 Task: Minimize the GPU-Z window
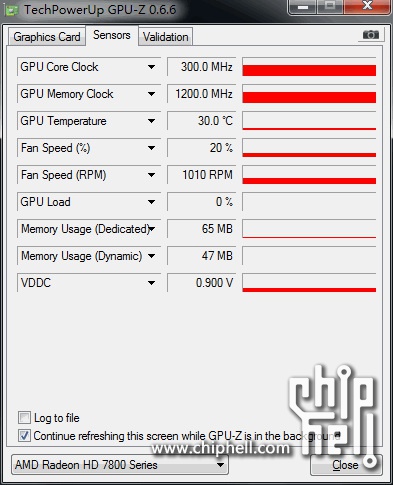click(x=303, y=7)
